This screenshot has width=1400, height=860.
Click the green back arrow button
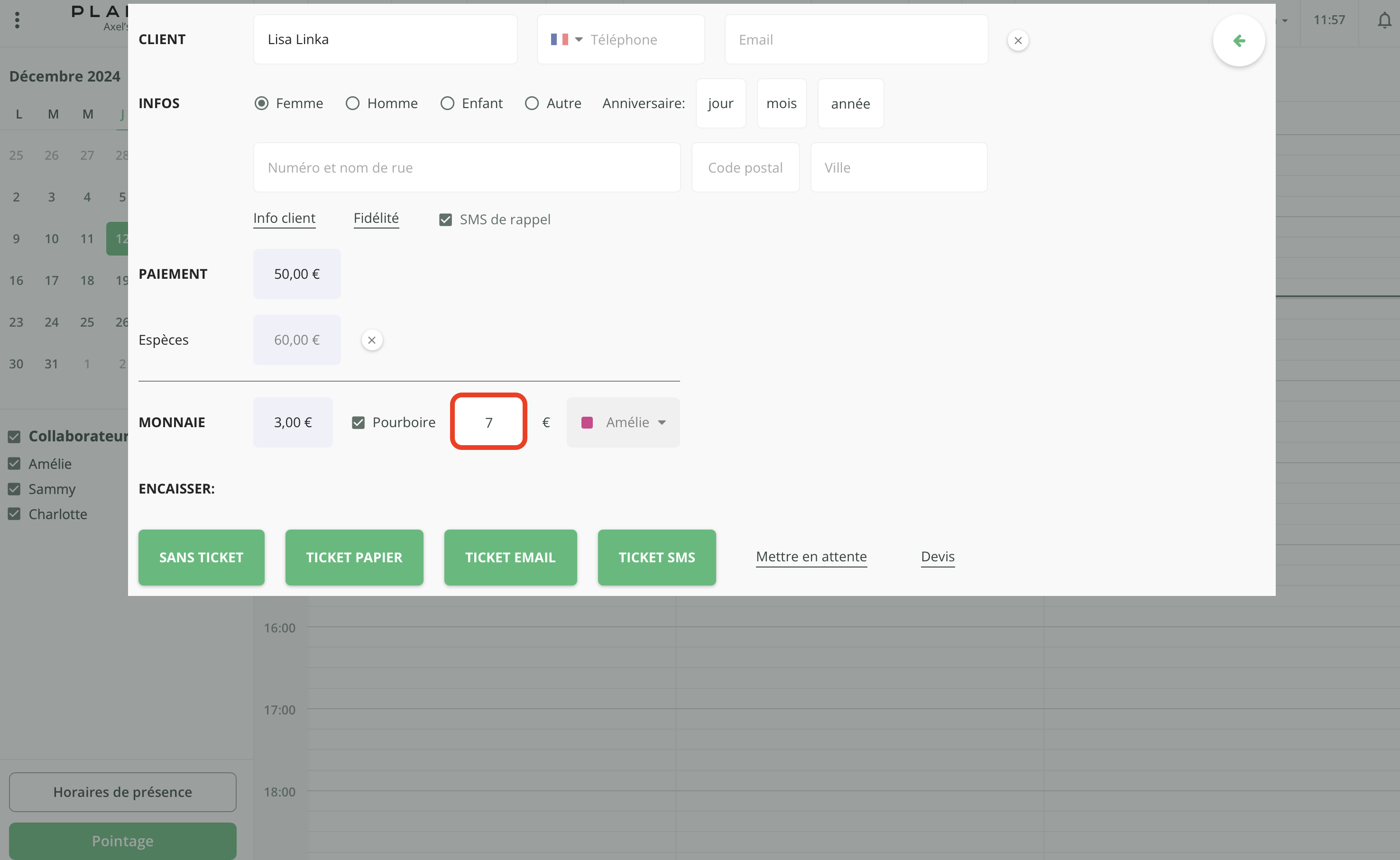click(x=1238, y=40)
